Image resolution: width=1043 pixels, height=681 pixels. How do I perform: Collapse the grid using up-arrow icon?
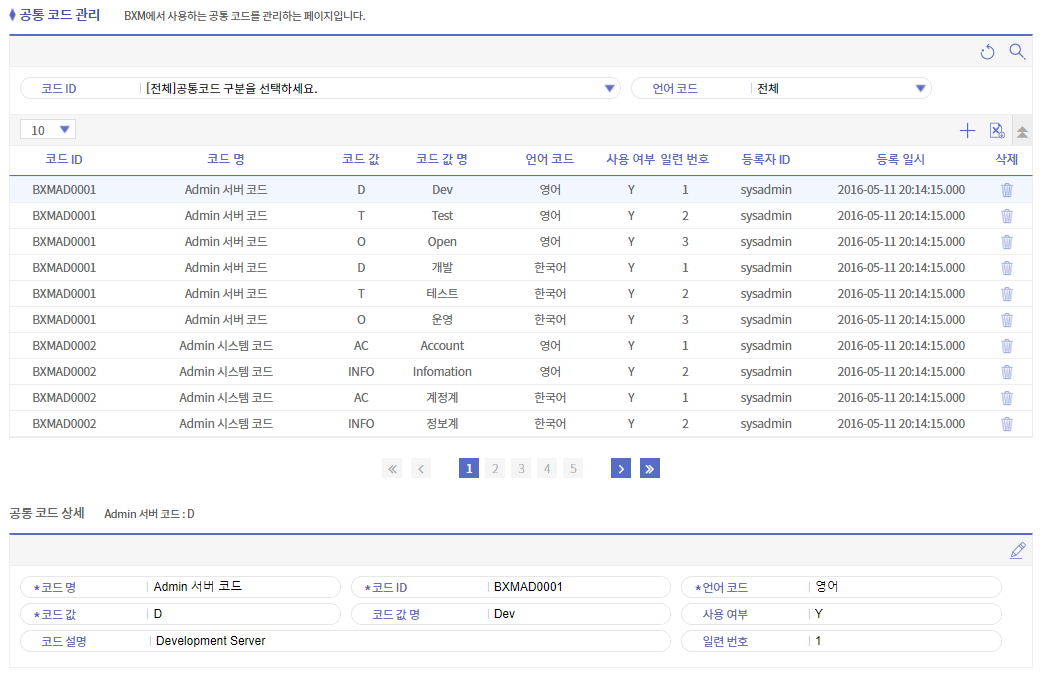(1022, 131)
